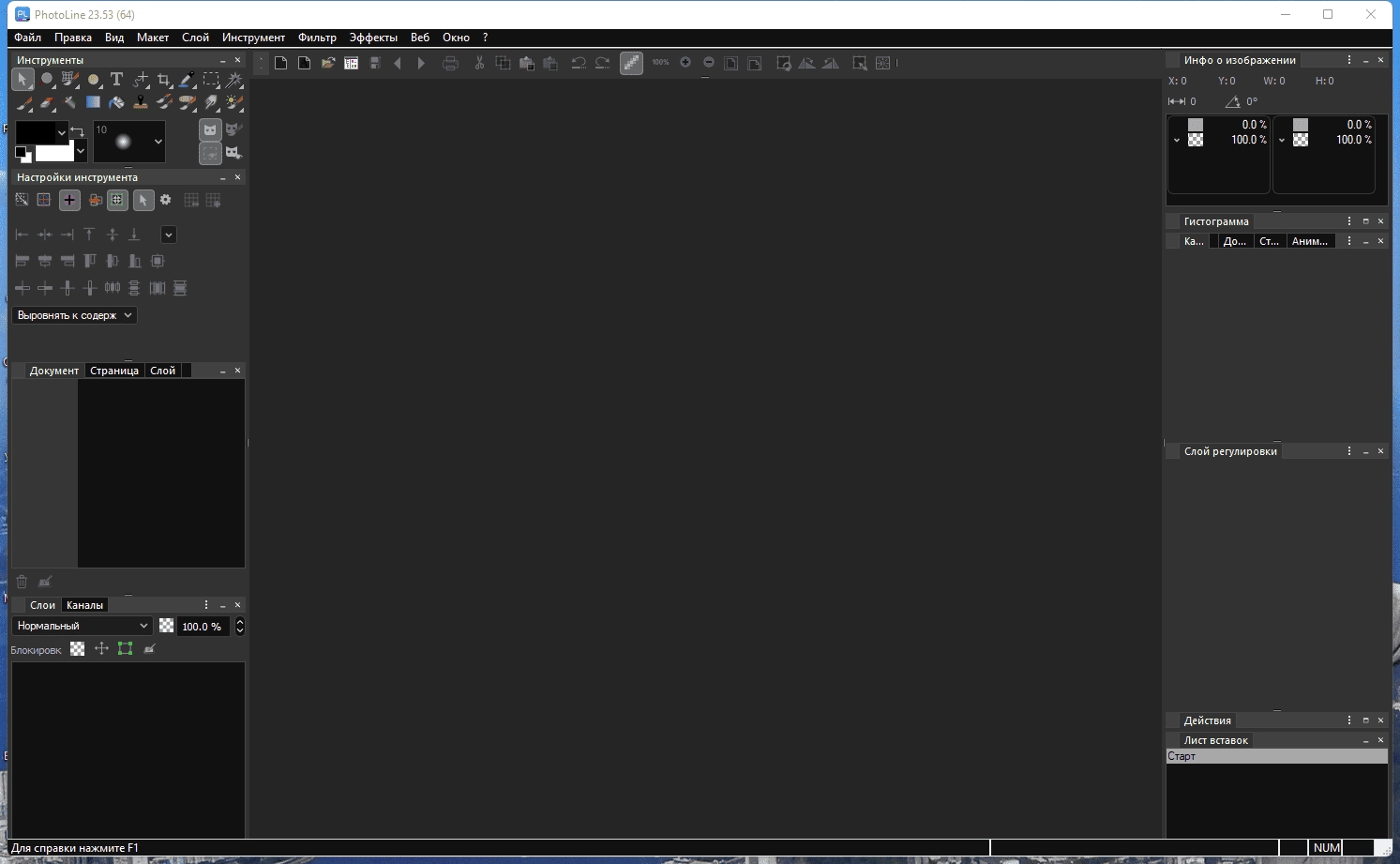
Task: Open the 'Выровнять к содерж' dropdown
Action: pos(74,315)
